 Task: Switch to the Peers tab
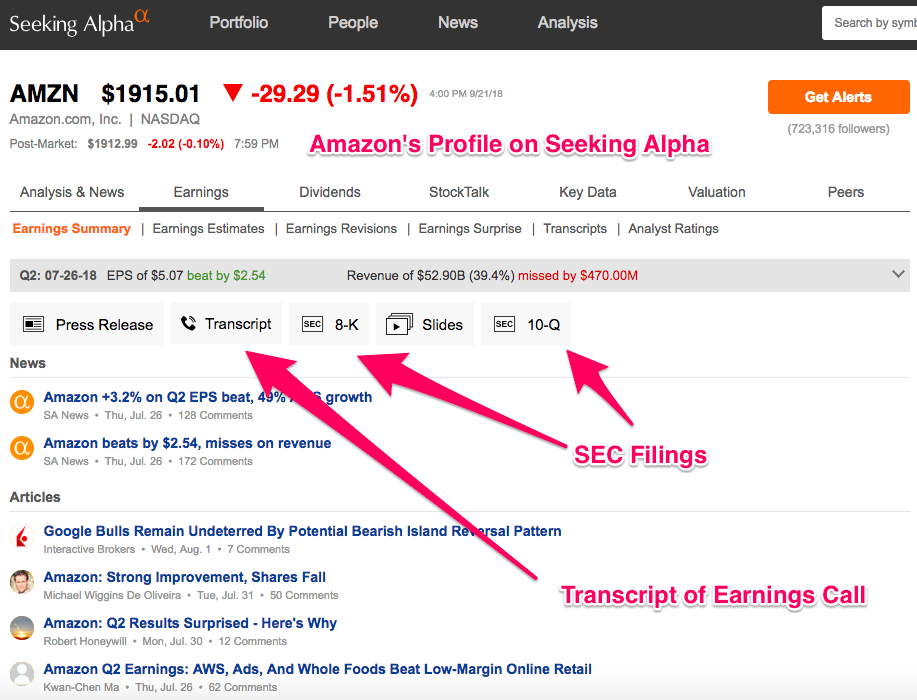pyautogui.click(x=846, y=192)
